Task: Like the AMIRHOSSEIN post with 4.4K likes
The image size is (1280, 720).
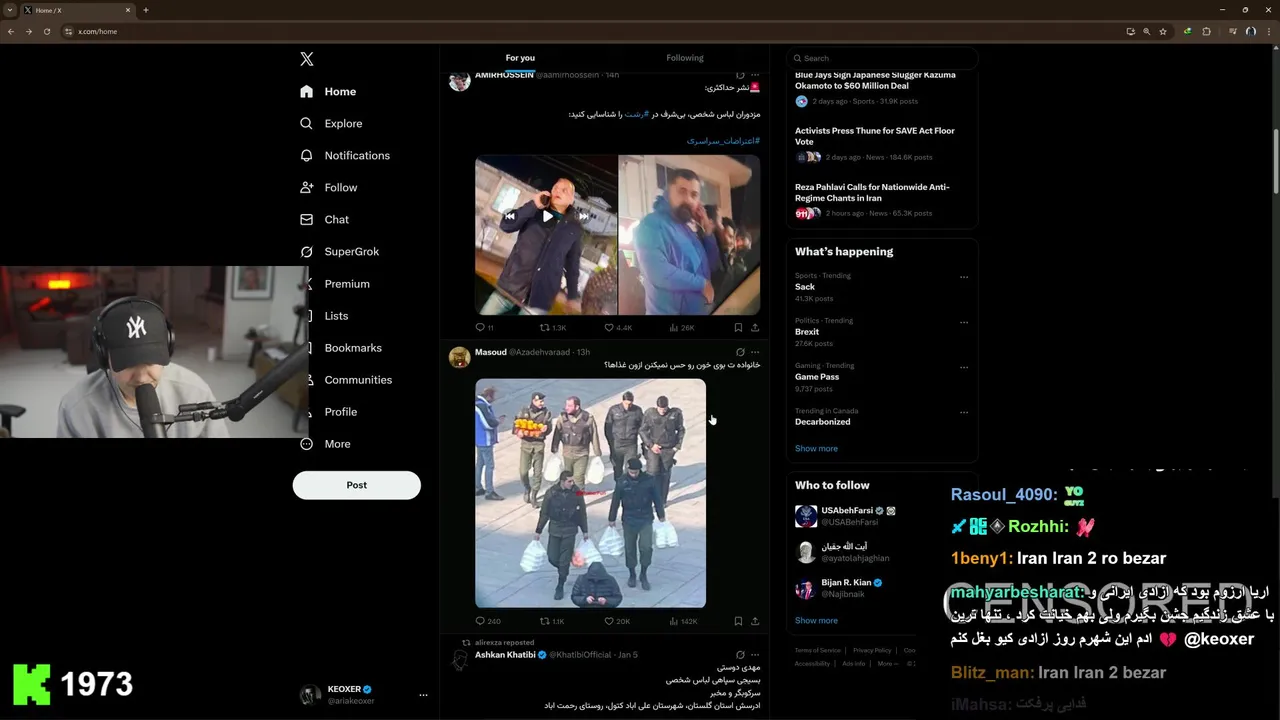Action: click(618, 327)
